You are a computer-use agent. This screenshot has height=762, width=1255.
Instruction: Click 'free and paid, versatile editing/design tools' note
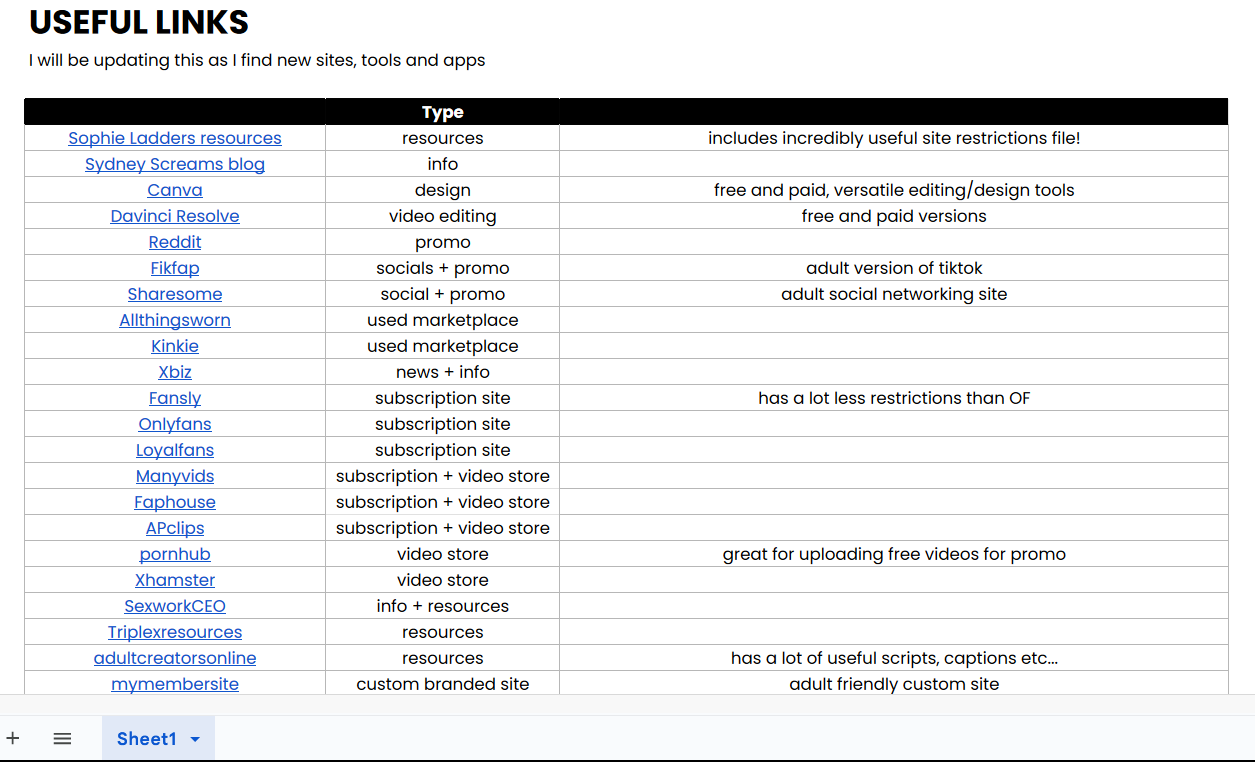tap(894, 190)
